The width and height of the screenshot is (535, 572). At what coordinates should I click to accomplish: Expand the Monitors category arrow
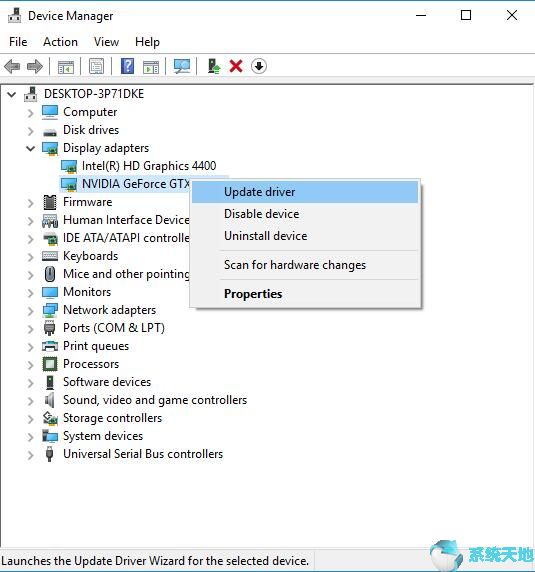(31, 293)
